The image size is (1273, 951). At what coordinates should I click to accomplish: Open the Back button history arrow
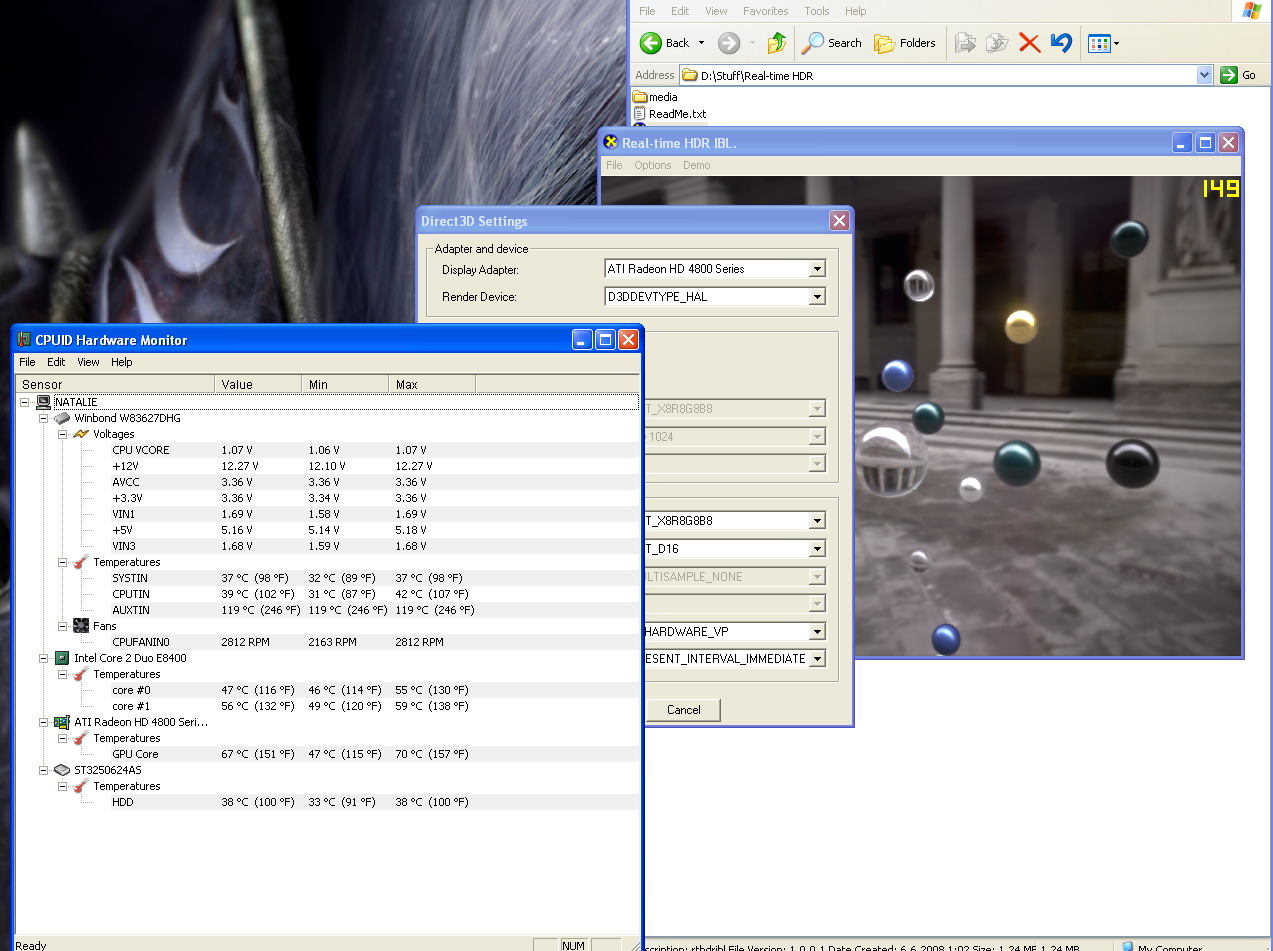coord(701,43)
